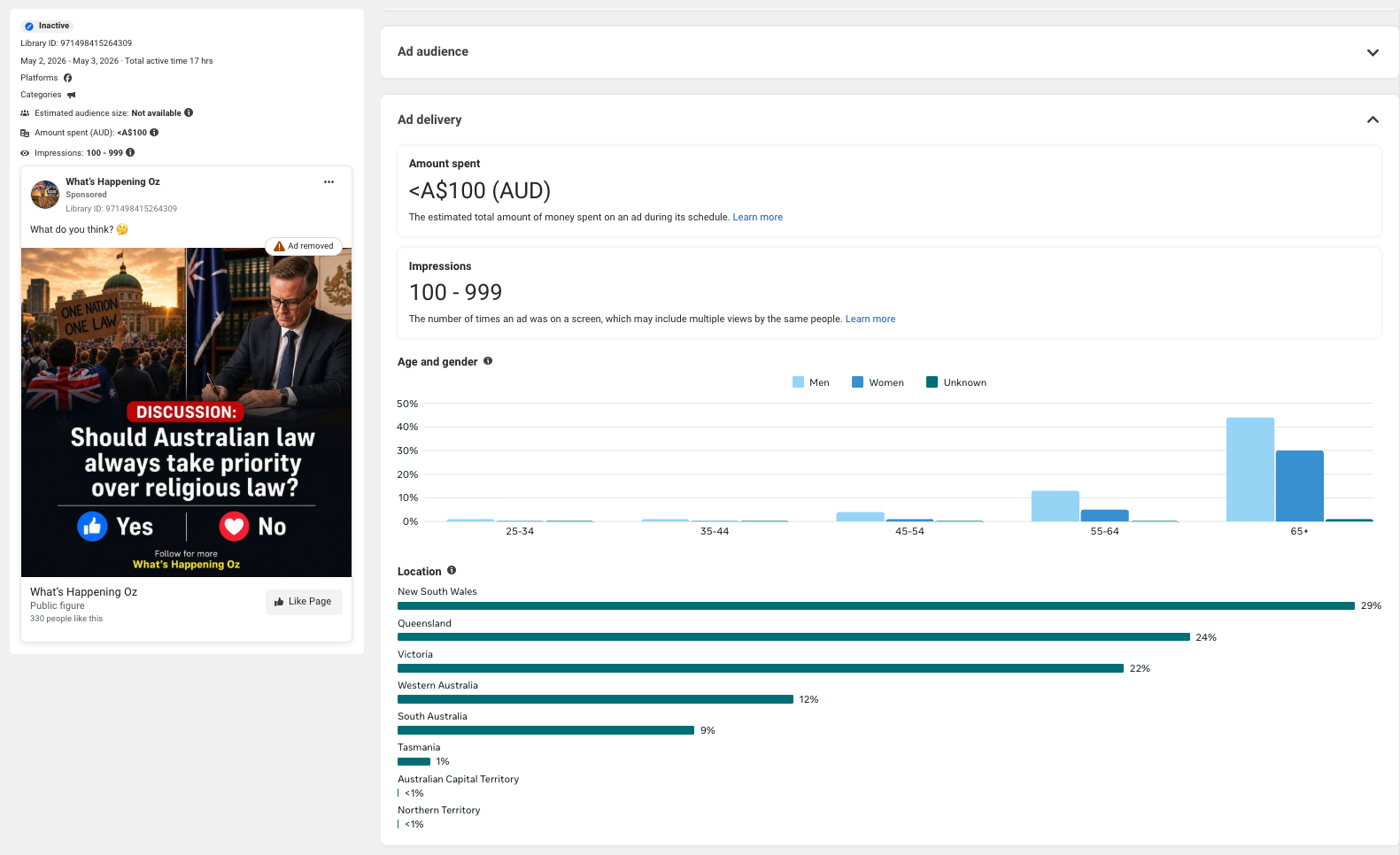Click the Queensland 24% location bar
Screen dimensions: 1400x855
point(793,637)
